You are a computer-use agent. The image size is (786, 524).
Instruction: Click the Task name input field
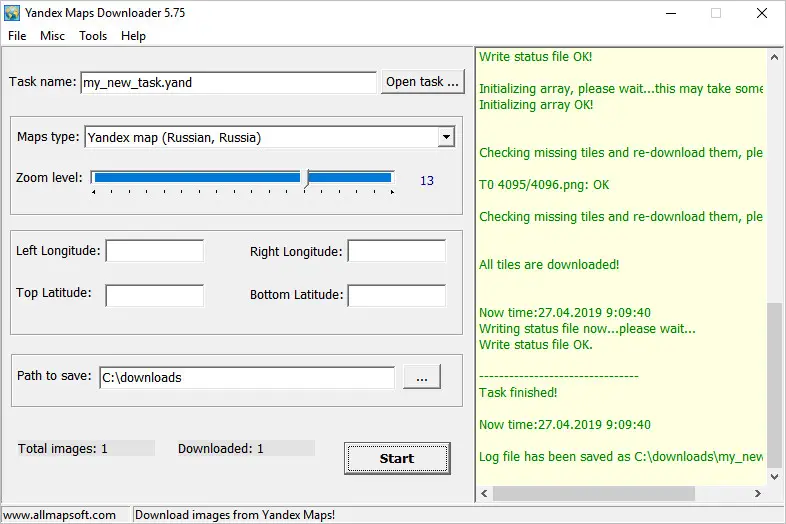pyautogui.click(x=228, y=82)
